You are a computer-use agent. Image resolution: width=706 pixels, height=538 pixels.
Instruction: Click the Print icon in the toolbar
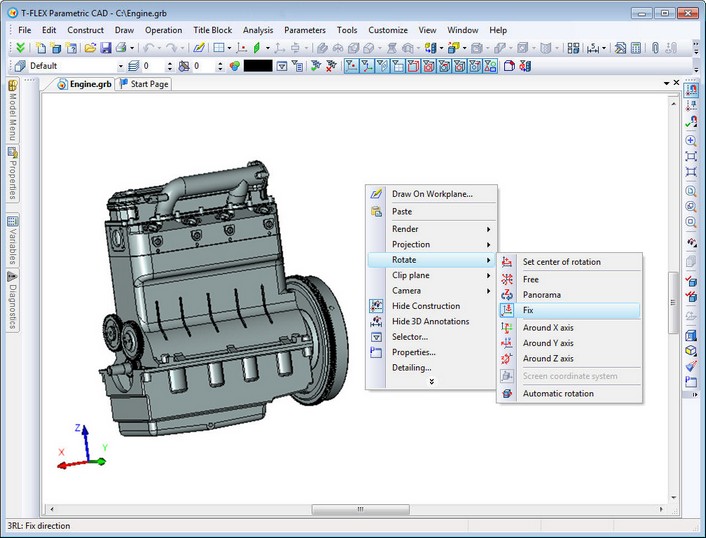pyautogui.click(x=120, y=48)
